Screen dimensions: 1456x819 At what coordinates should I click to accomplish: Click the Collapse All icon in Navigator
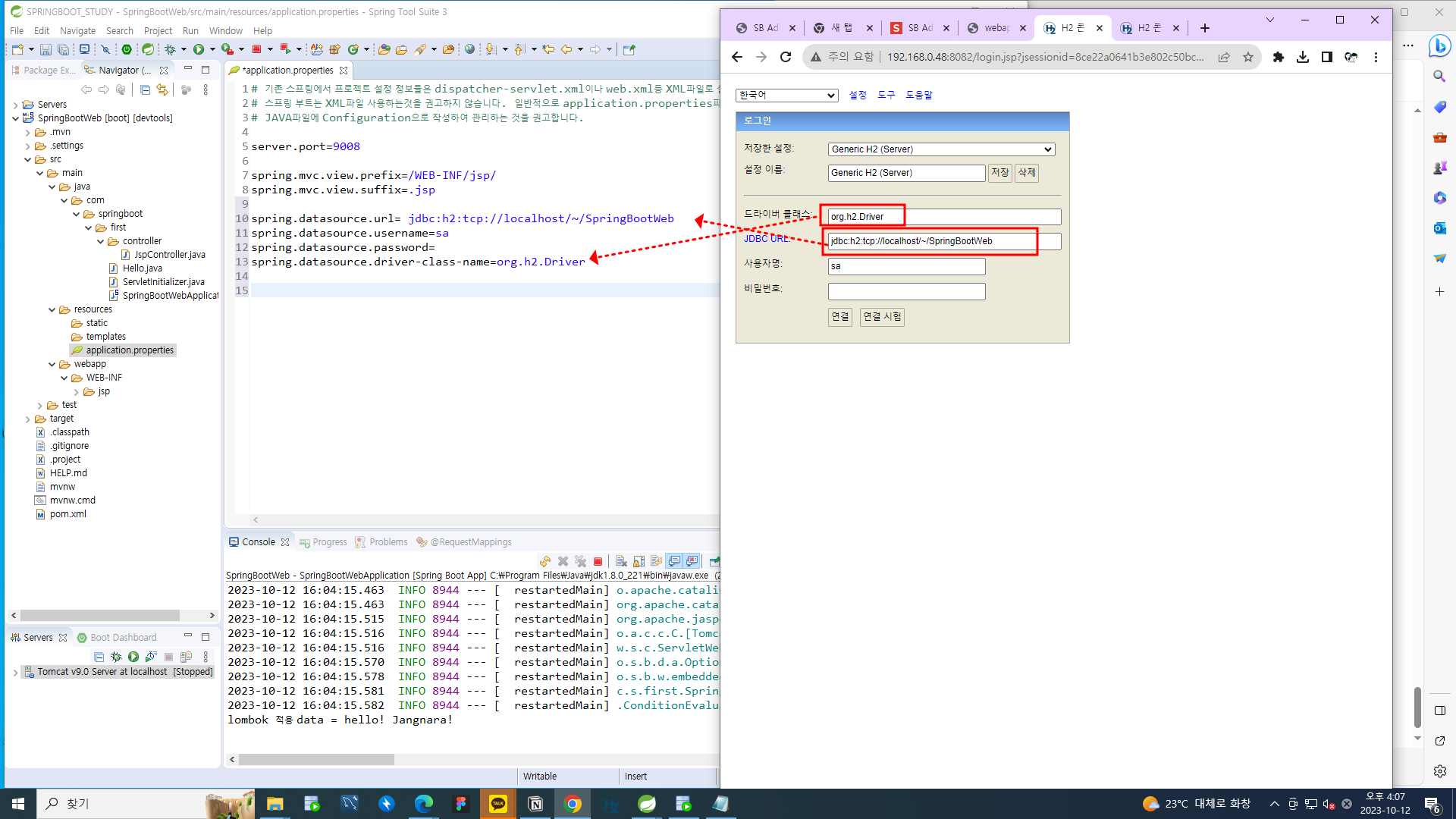tap(145, 89)
